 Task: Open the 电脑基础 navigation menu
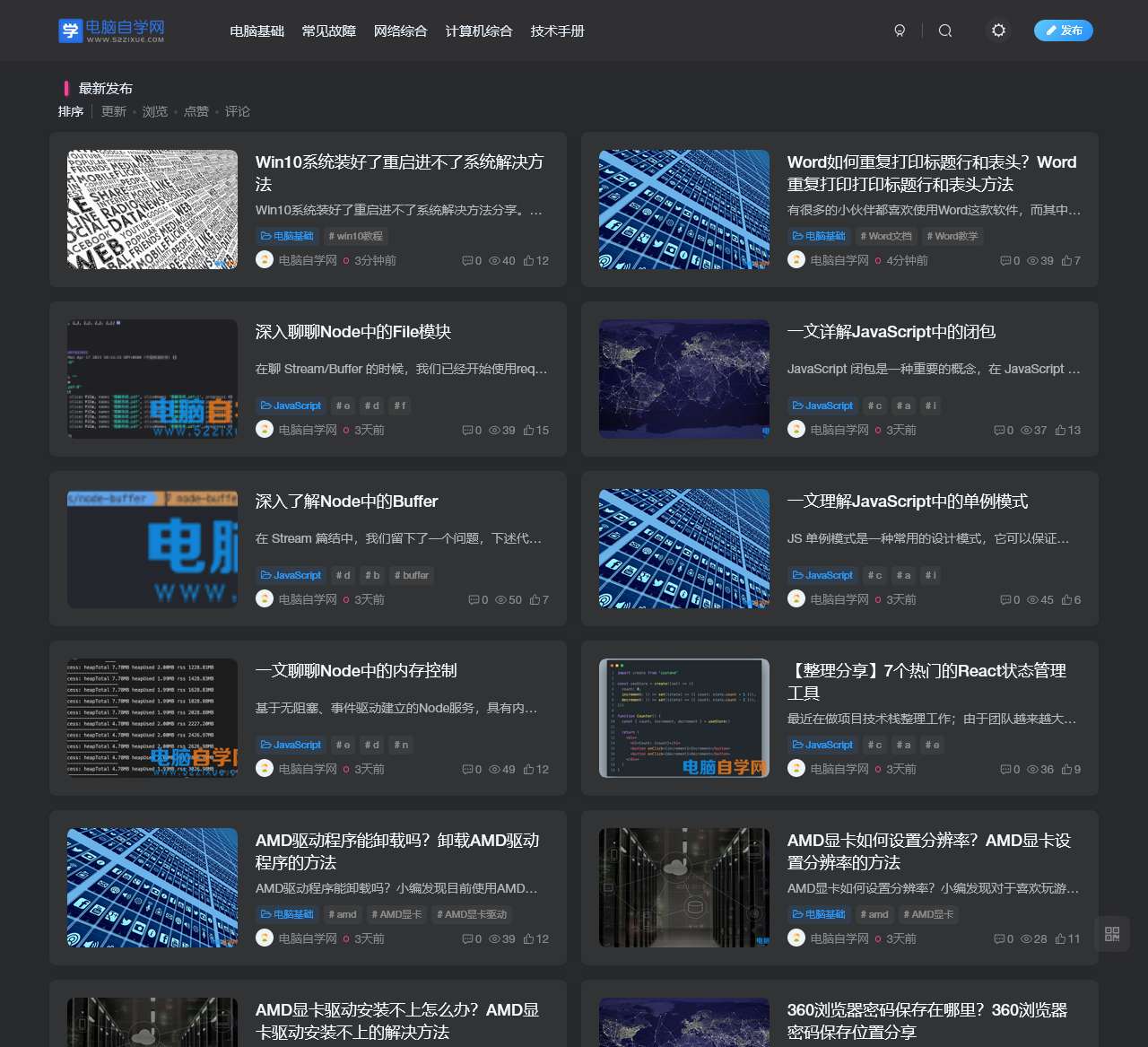[x=257, y=31]
